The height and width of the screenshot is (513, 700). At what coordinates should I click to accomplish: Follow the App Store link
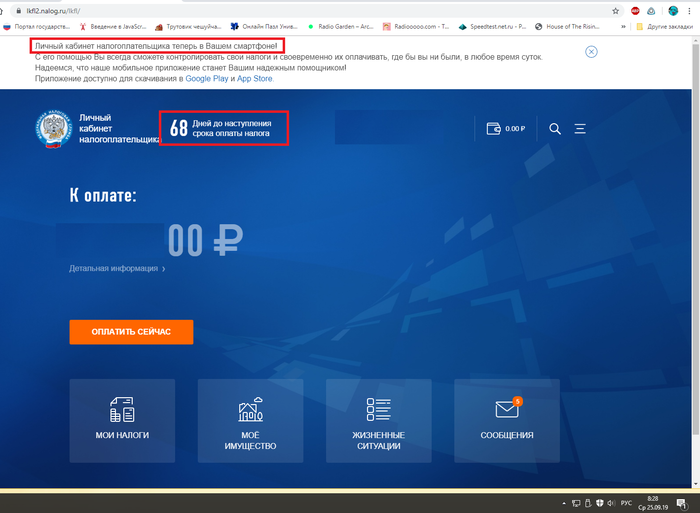(x=254, y=79)
